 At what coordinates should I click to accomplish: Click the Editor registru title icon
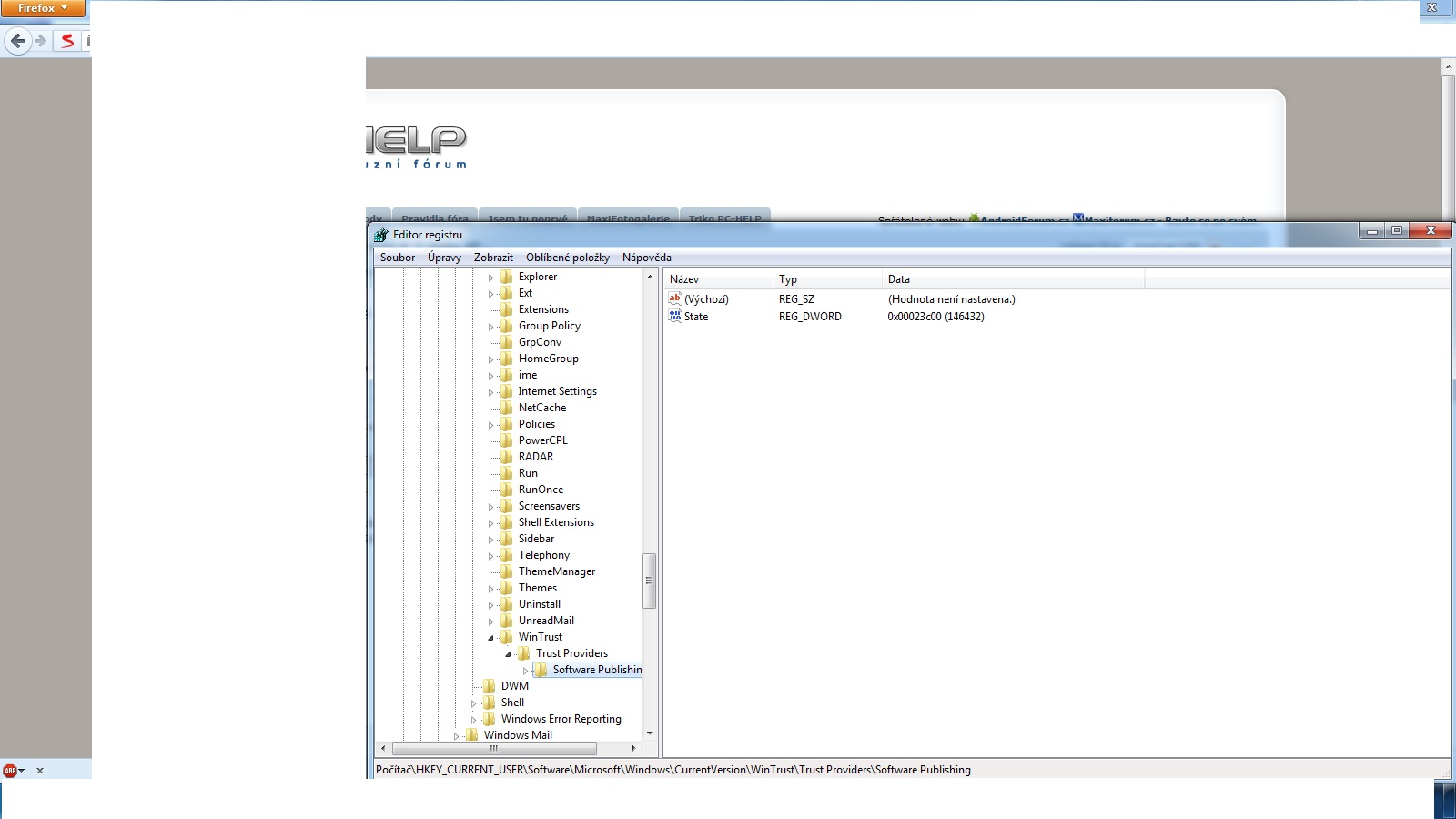tap(381, 235)
